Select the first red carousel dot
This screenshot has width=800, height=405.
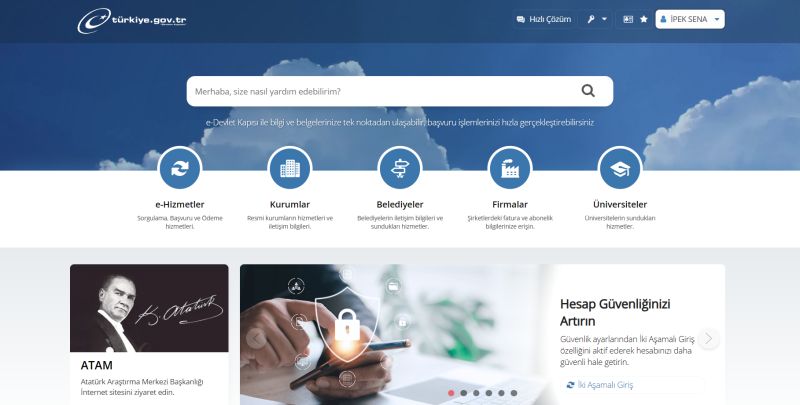(451, 393)
